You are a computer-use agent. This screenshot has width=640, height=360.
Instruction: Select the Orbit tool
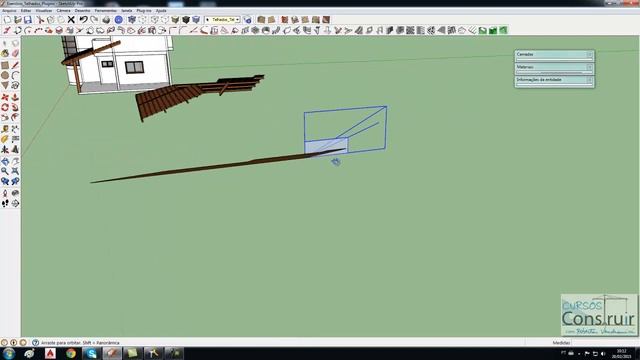pos(5,161)
